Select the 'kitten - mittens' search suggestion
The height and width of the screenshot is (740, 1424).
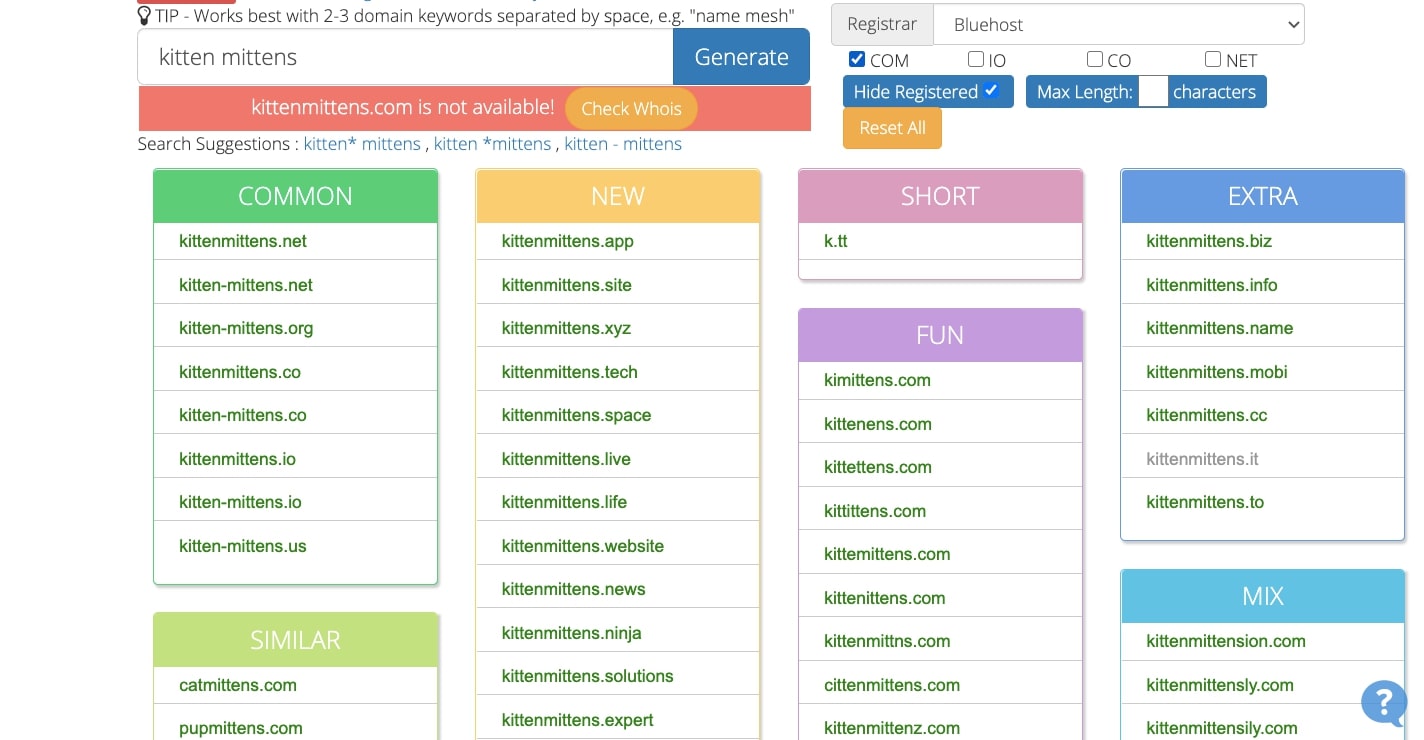click(623, 144)
